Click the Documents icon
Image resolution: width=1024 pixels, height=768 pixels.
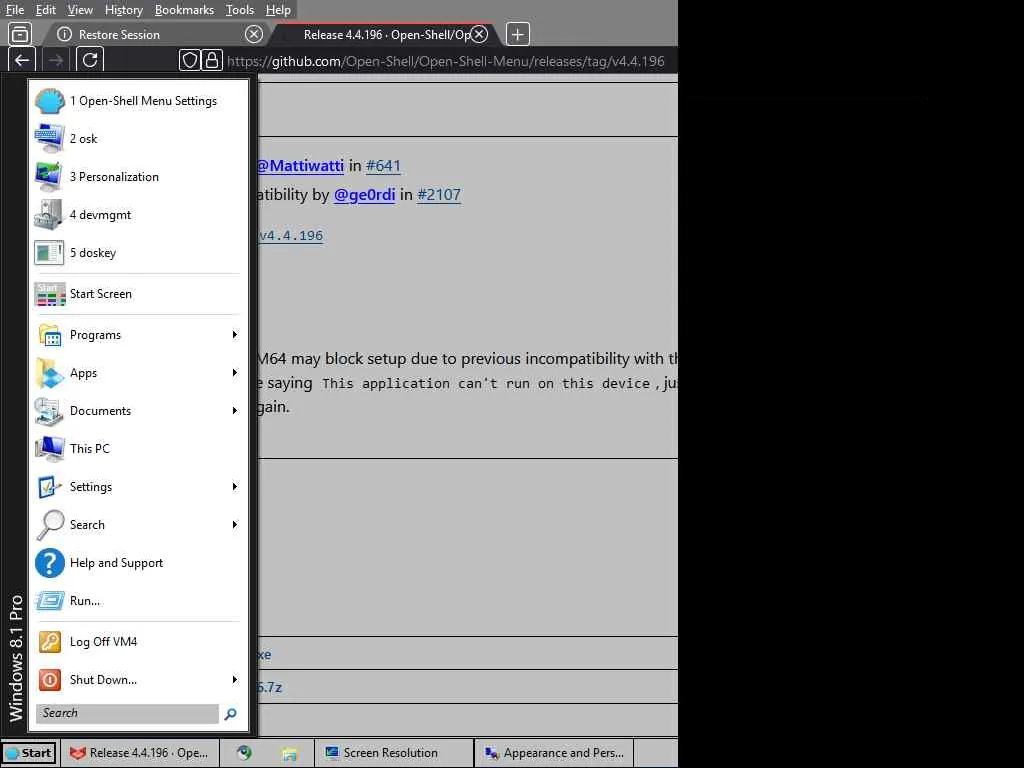[x=50, y=411]
